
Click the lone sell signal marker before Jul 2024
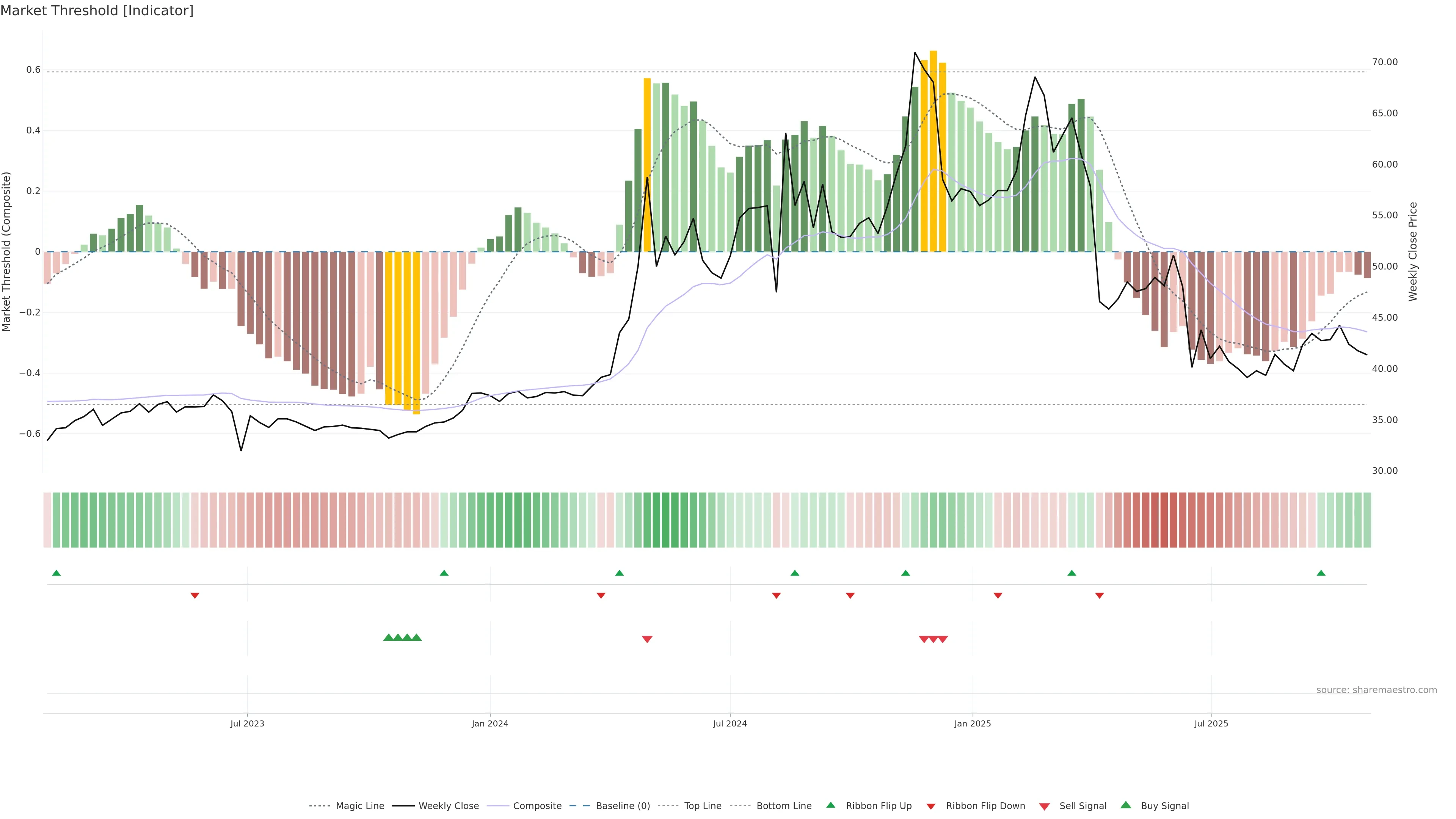647,639
